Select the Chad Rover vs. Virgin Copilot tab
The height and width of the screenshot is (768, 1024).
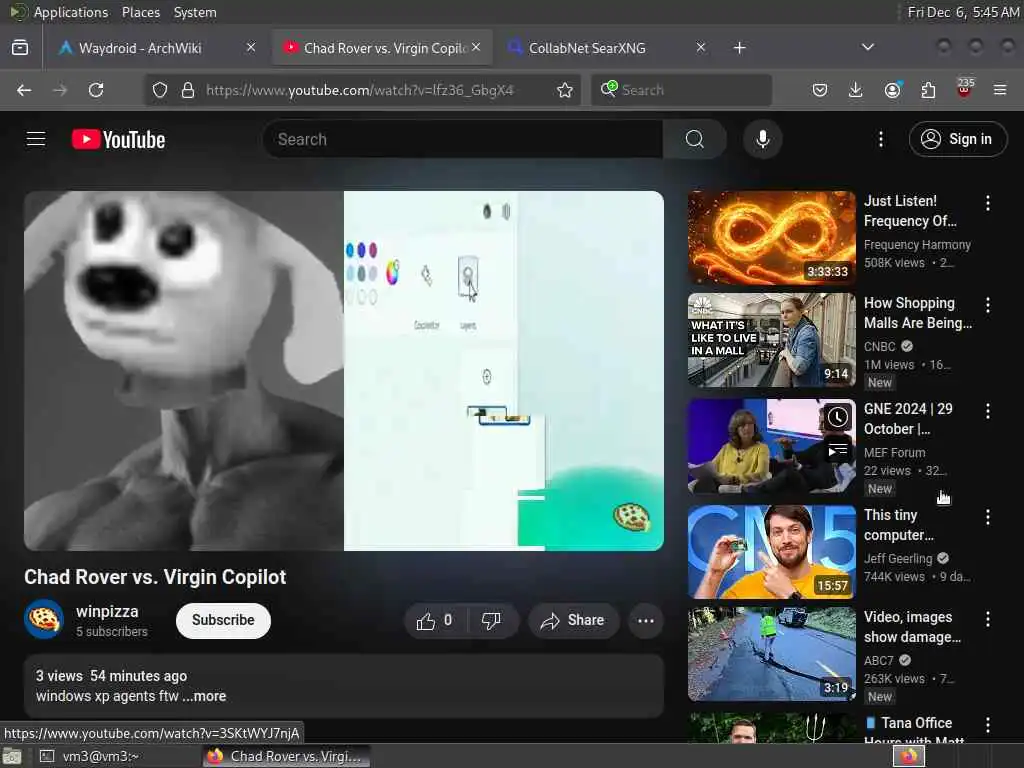385,48
